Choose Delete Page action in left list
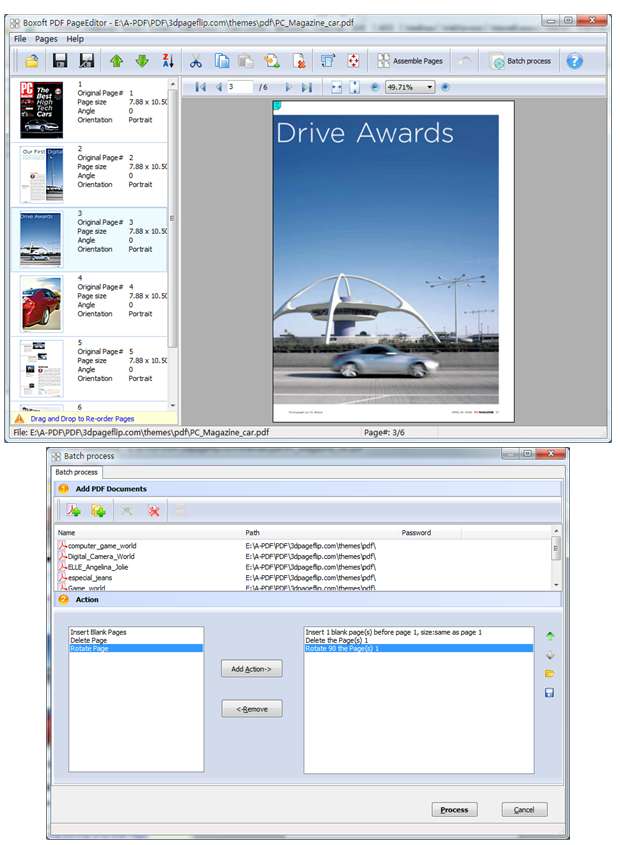Viewport: 620px width, 845px height. coord(136,640)
